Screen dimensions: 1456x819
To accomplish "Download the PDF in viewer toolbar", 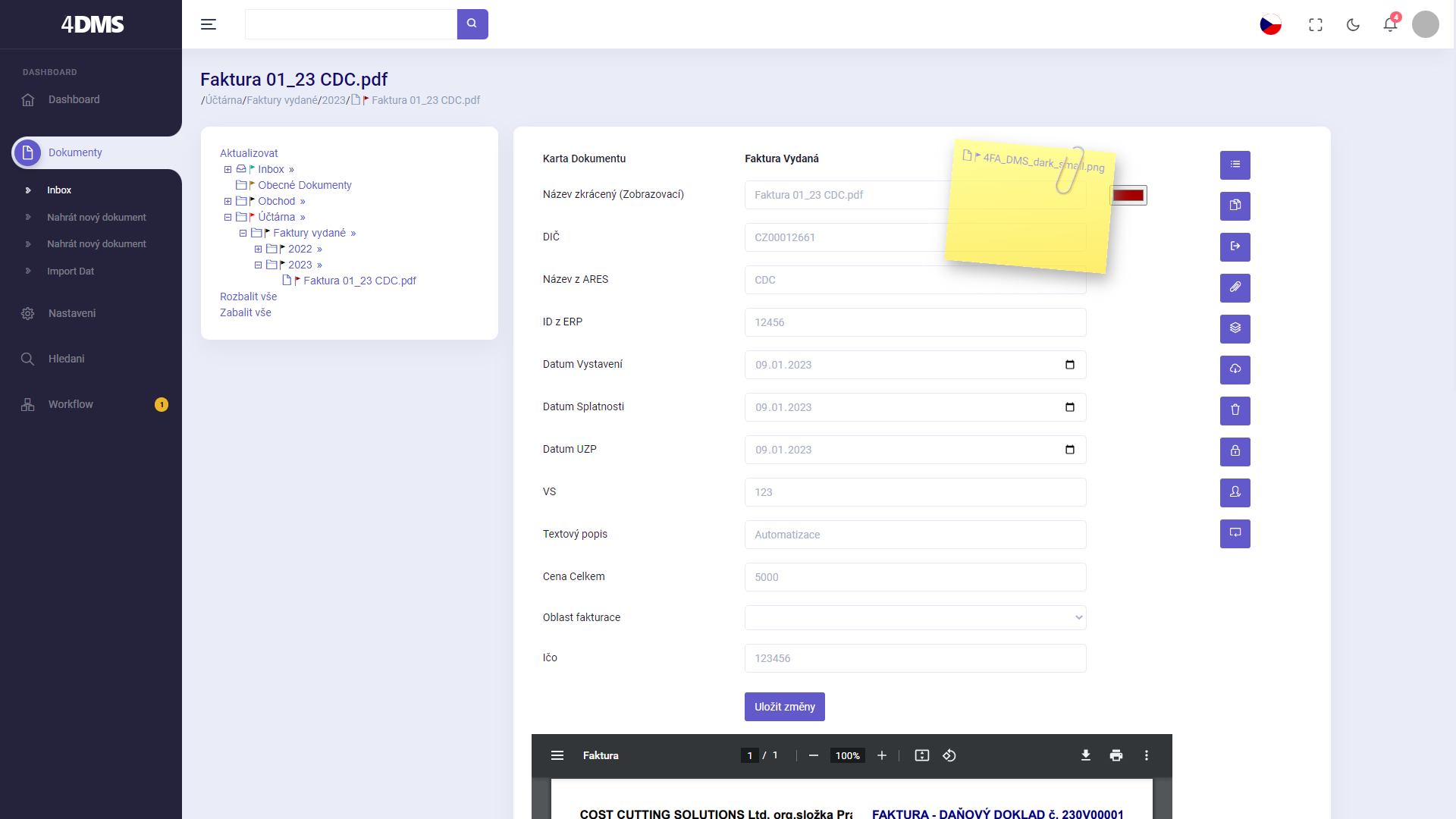I will (1085, 755).
